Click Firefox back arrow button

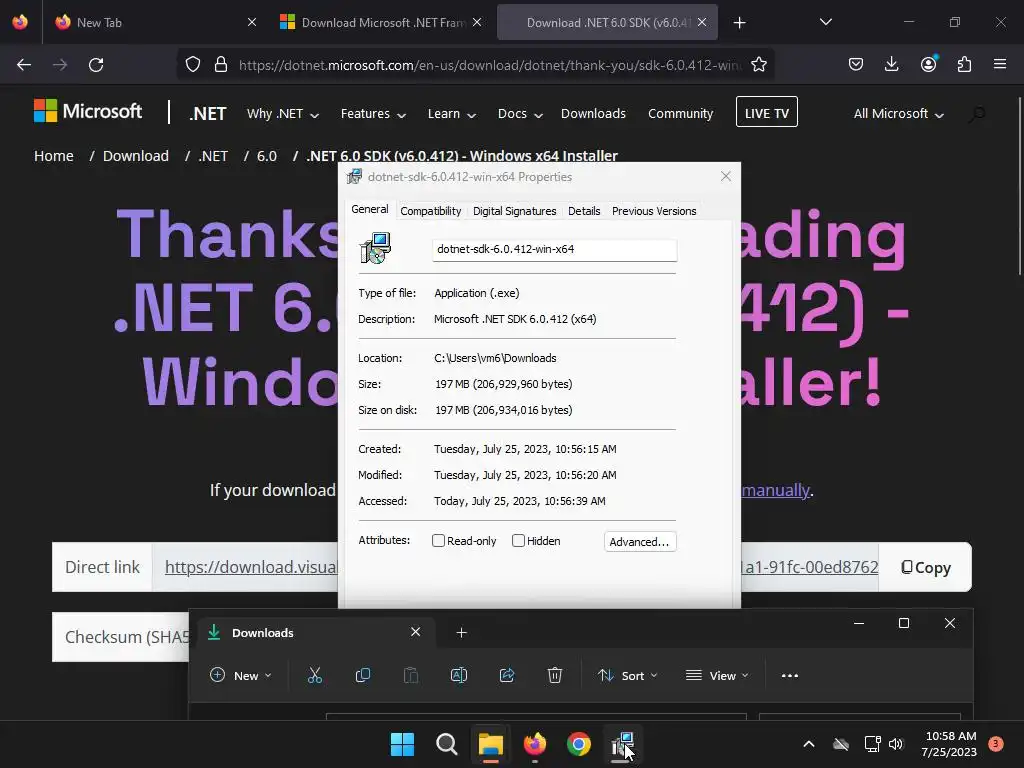[24, 65]
